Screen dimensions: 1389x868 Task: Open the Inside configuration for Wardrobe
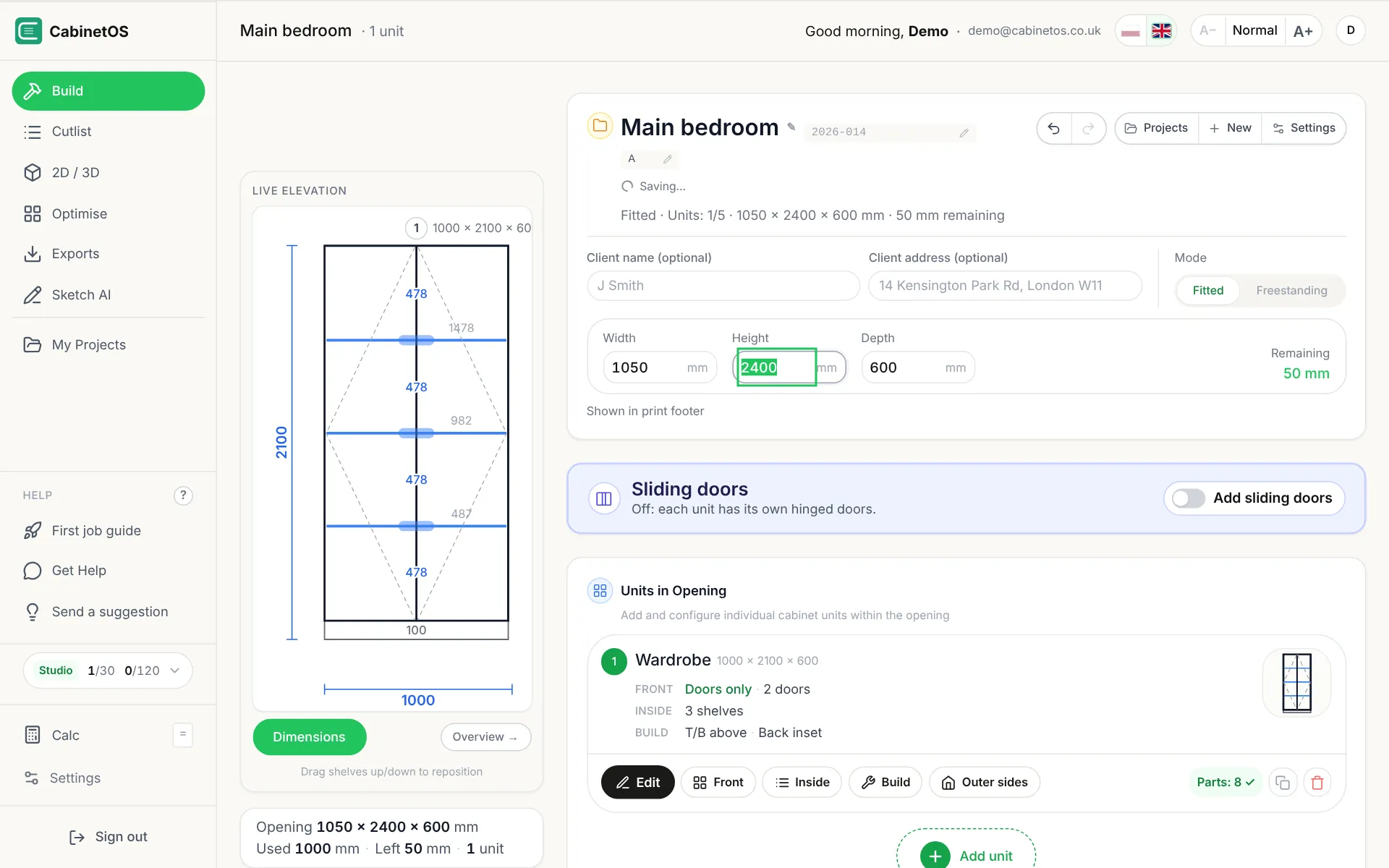802,783
